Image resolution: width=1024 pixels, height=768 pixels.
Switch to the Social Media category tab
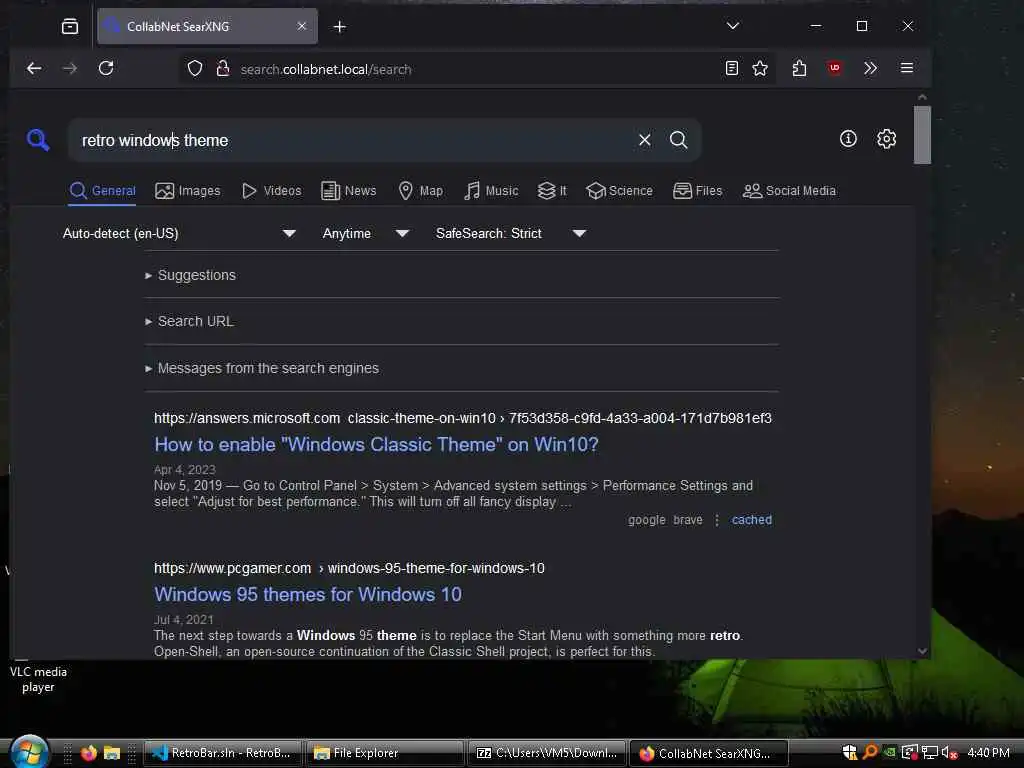[x=789, y=191]
